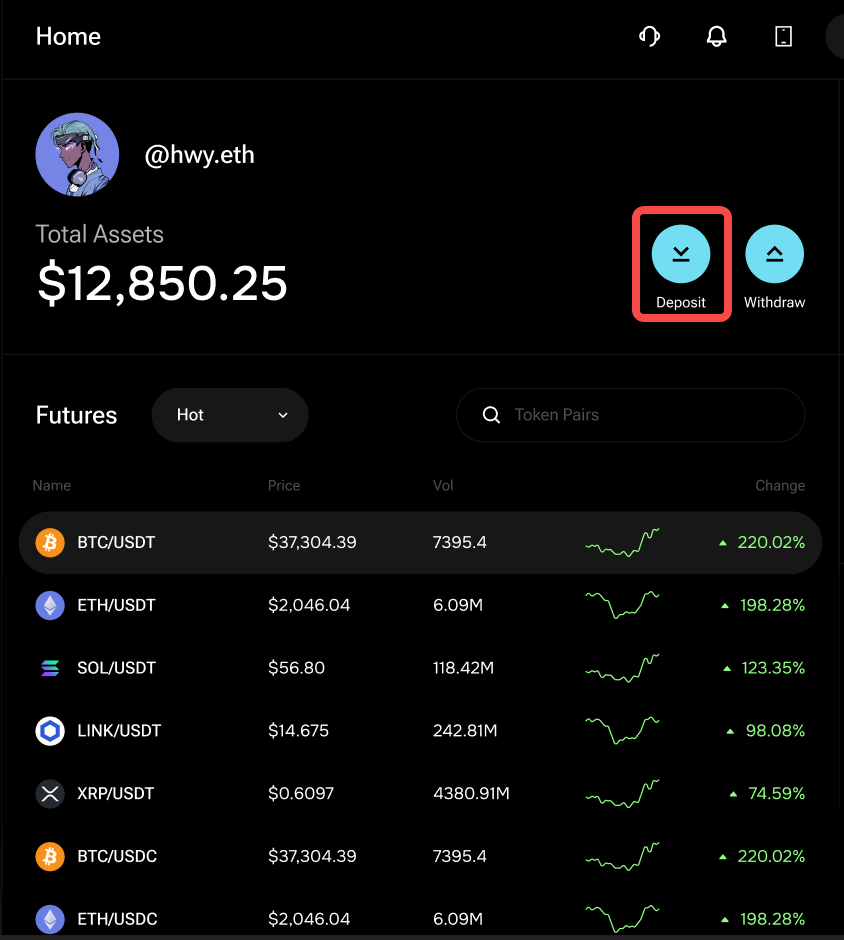Click the Token Pairs search field

tap(631, 415)
